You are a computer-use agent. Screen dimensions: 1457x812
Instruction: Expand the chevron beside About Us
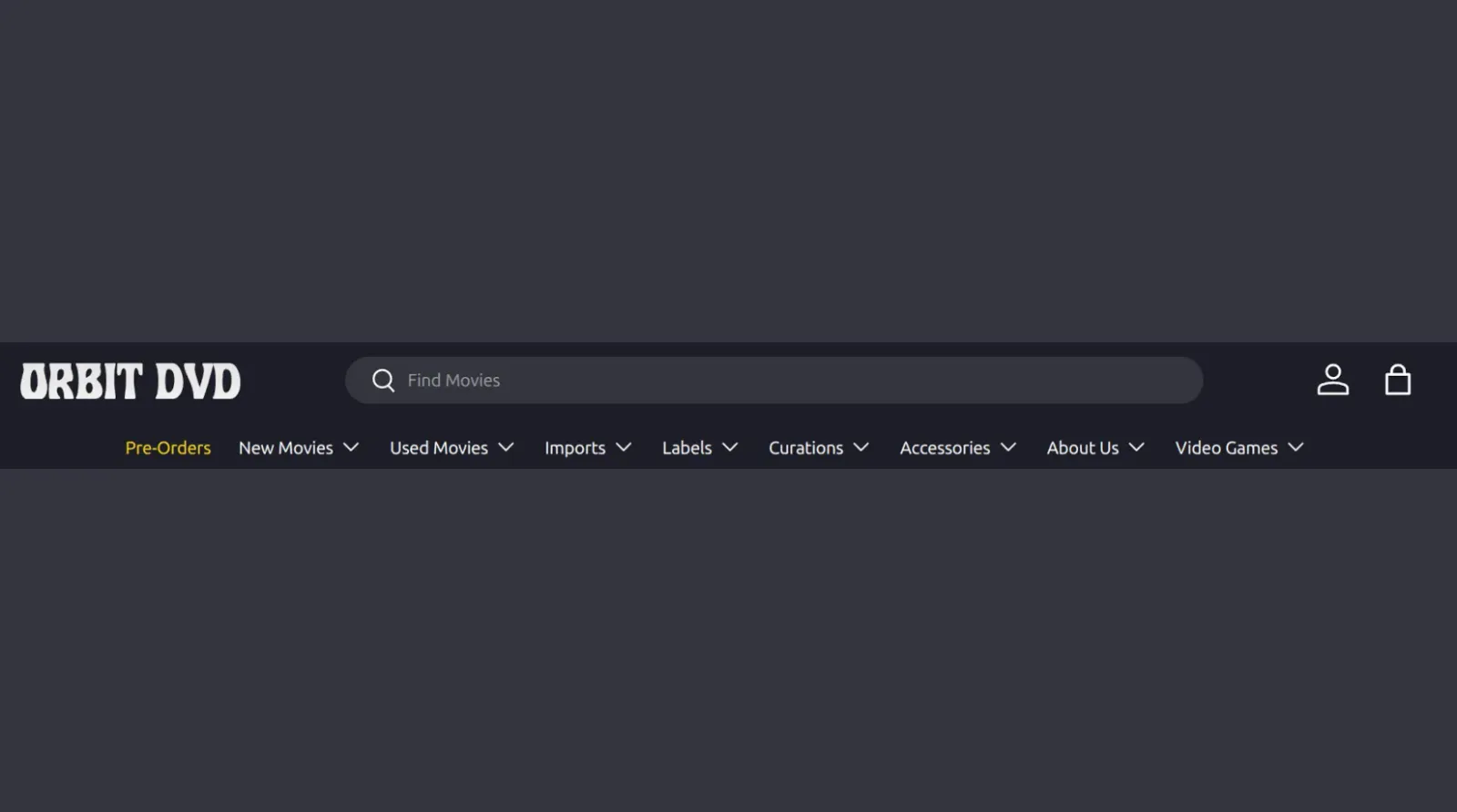coord(1136,447)
